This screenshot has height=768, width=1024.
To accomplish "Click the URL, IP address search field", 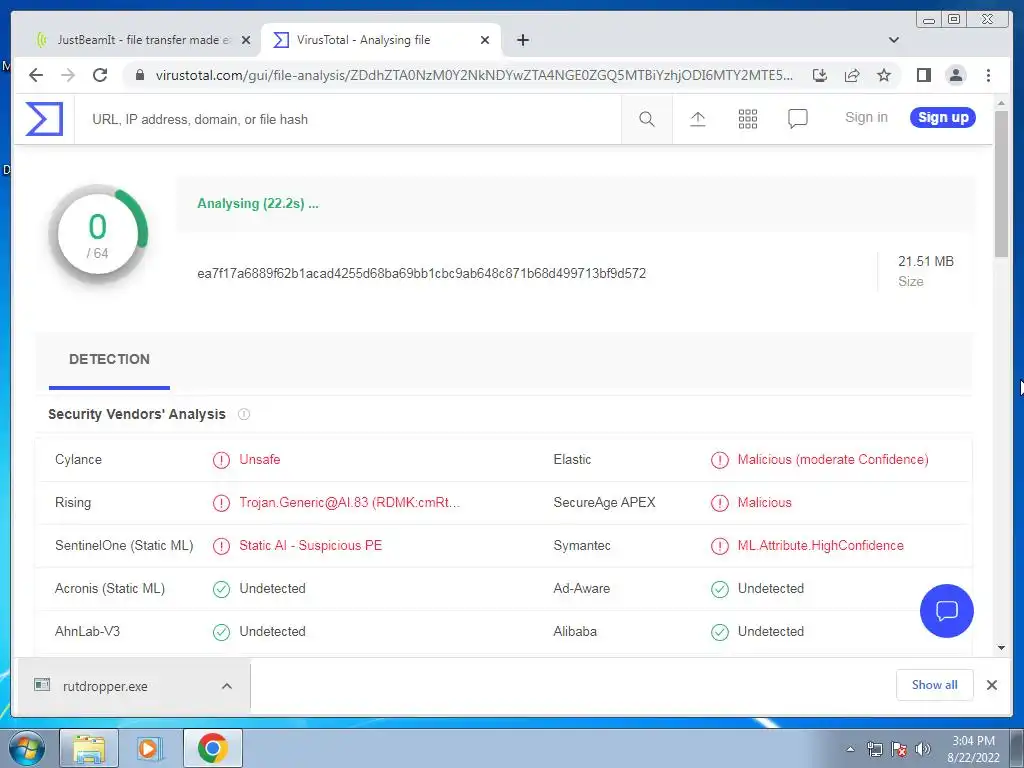I will coord(347,120).
